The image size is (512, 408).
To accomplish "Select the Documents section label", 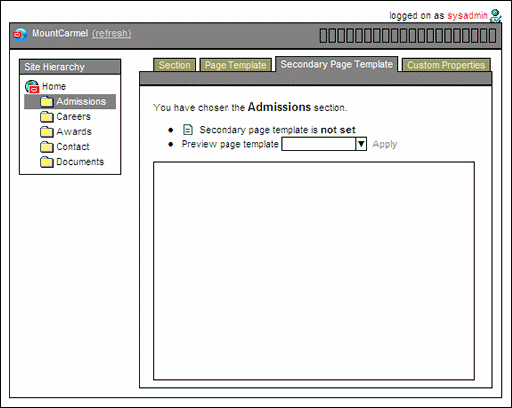I will [80, 162].
